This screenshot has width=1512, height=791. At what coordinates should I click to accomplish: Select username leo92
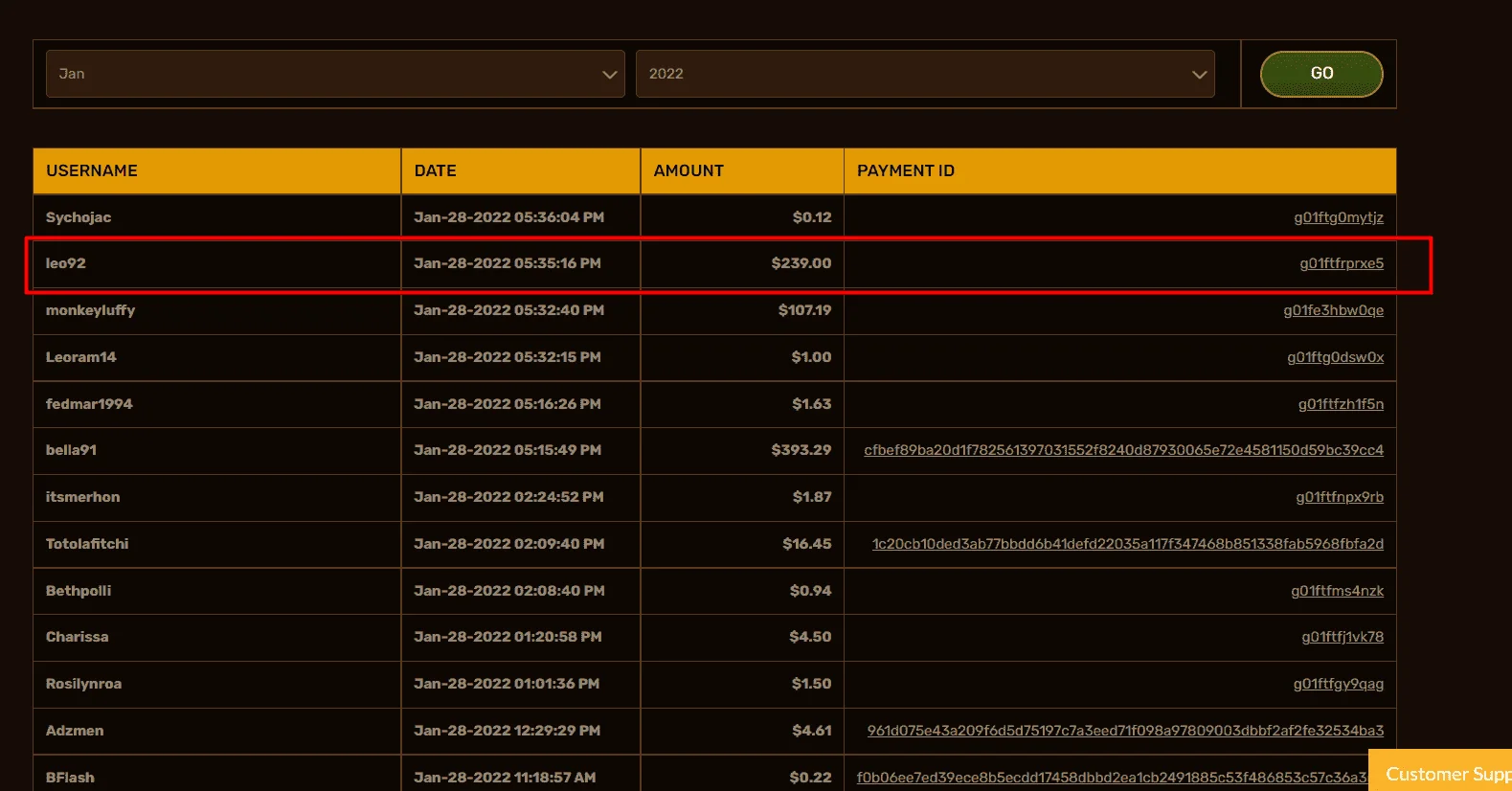coord(66,263)
